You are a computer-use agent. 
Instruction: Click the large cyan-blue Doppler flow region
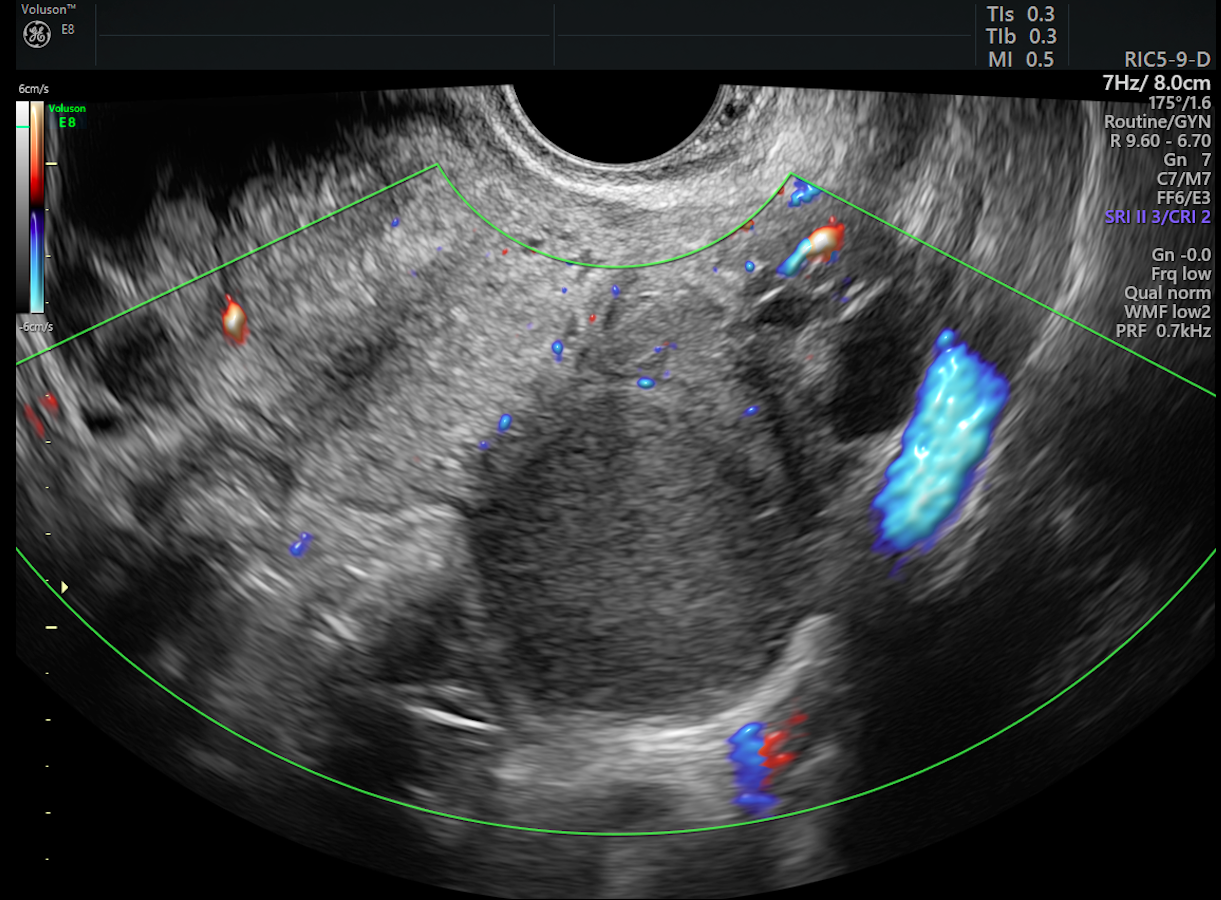(x=940, y=445)
